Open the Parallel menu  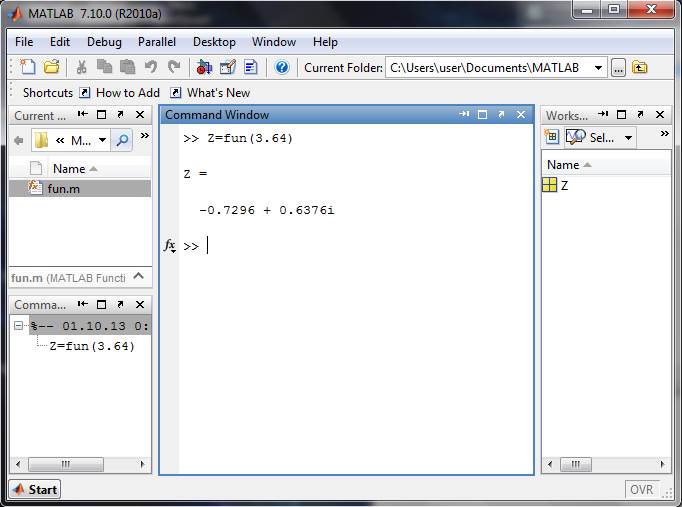(x=157, y=42)
